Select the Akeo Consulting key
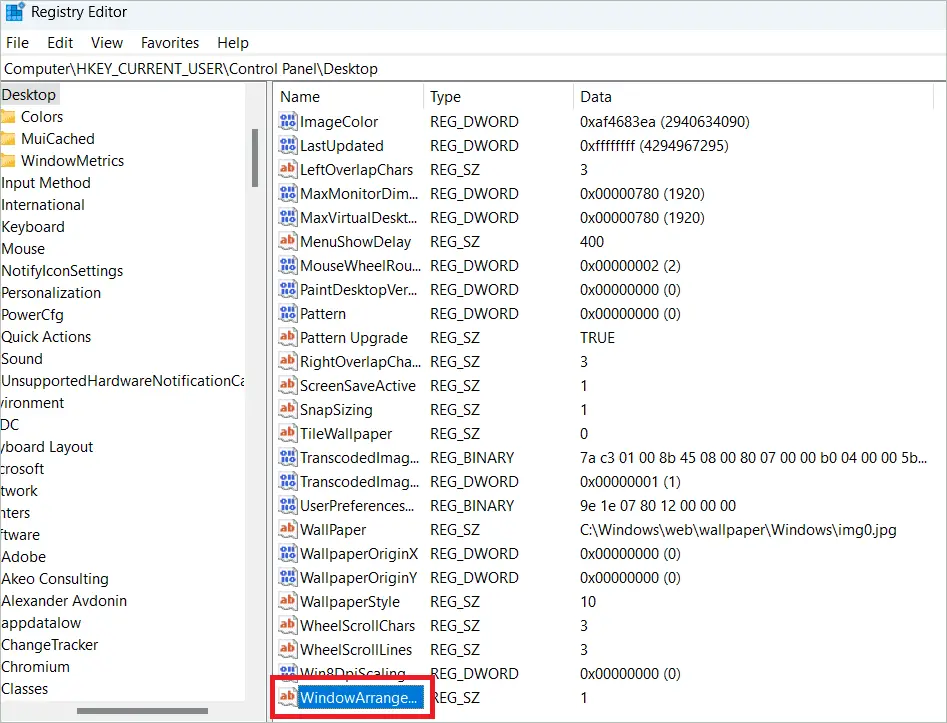Screen dimensions: 947x723 [55, 579]
